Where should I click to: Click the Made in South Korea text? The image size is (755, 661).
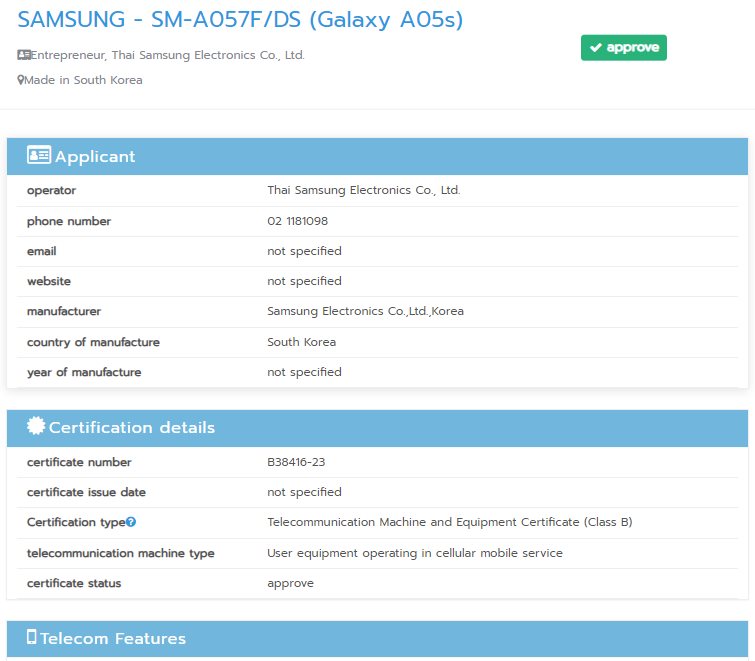tap(84, 80)
